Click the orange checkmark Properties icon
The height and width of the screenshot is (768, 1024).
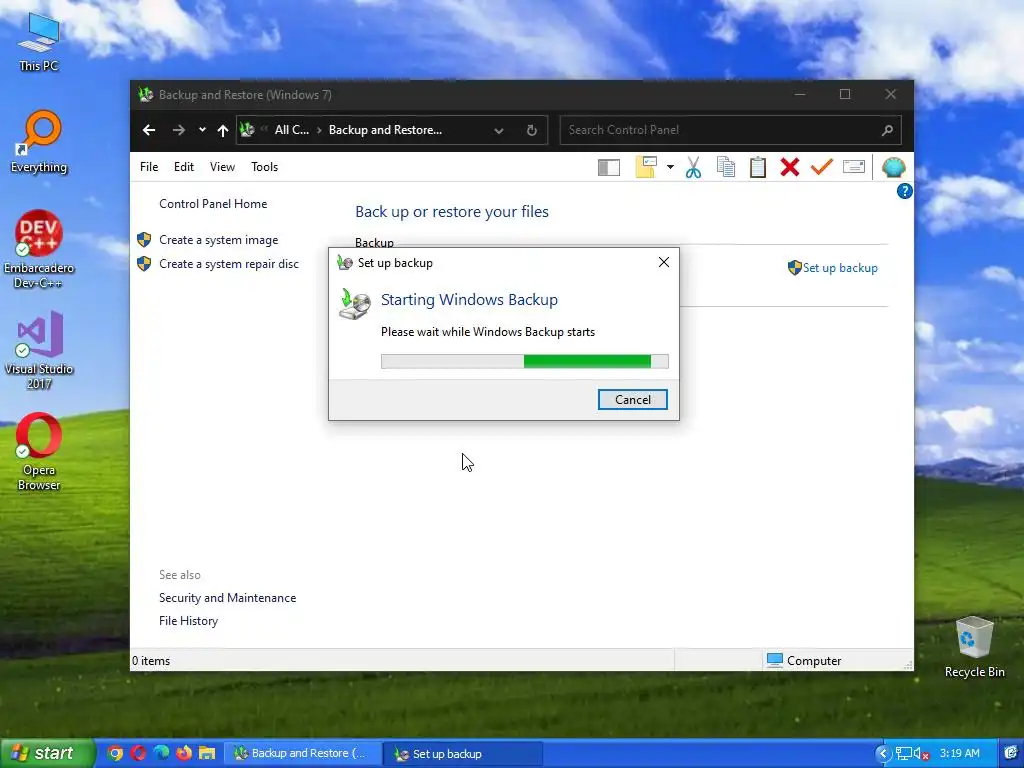pos(822,167)
